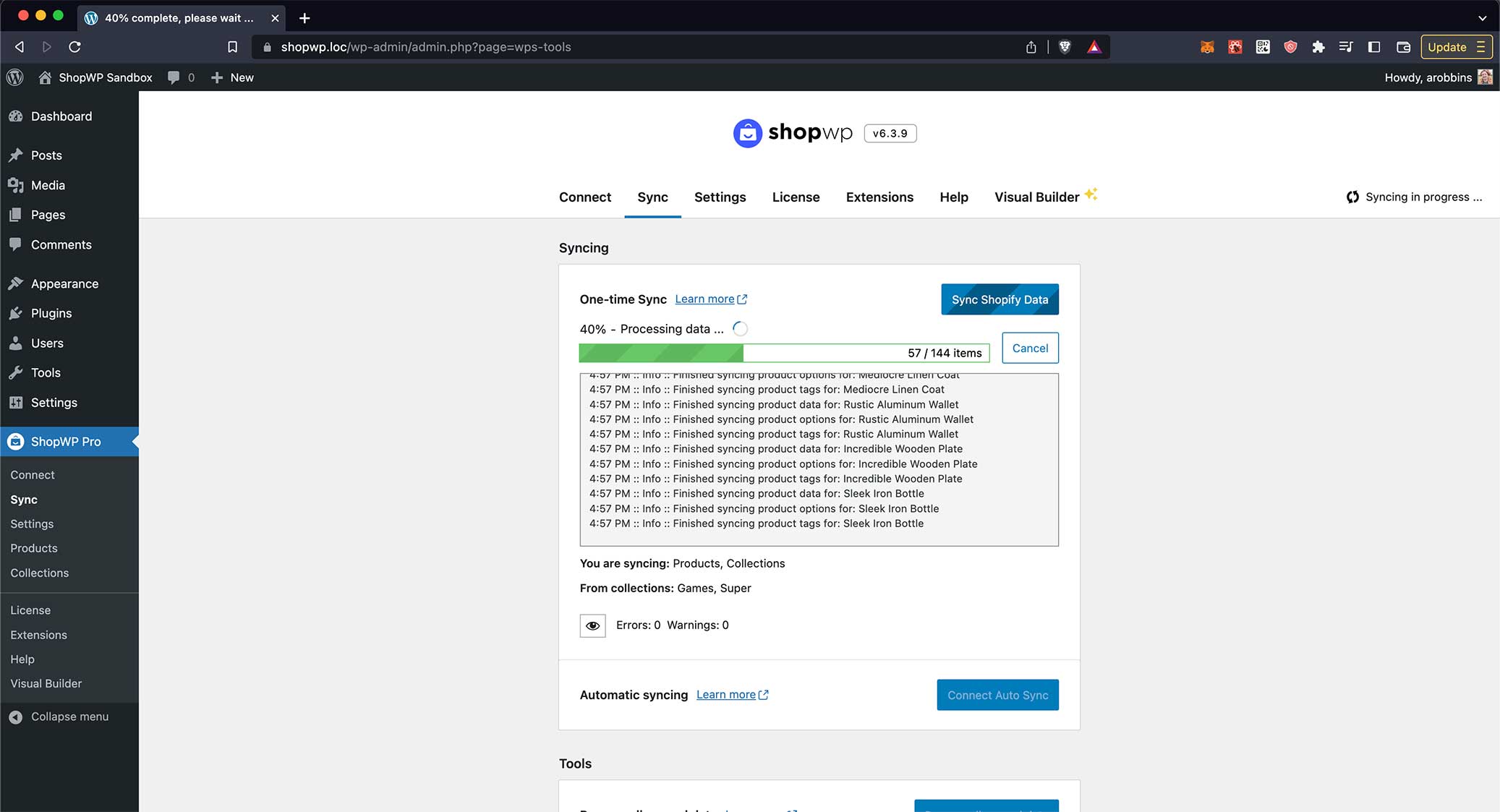This screenshot has height=812, width=1500.
Task: Click the back navigation arrow icon
Action: [x=19, y=46]
